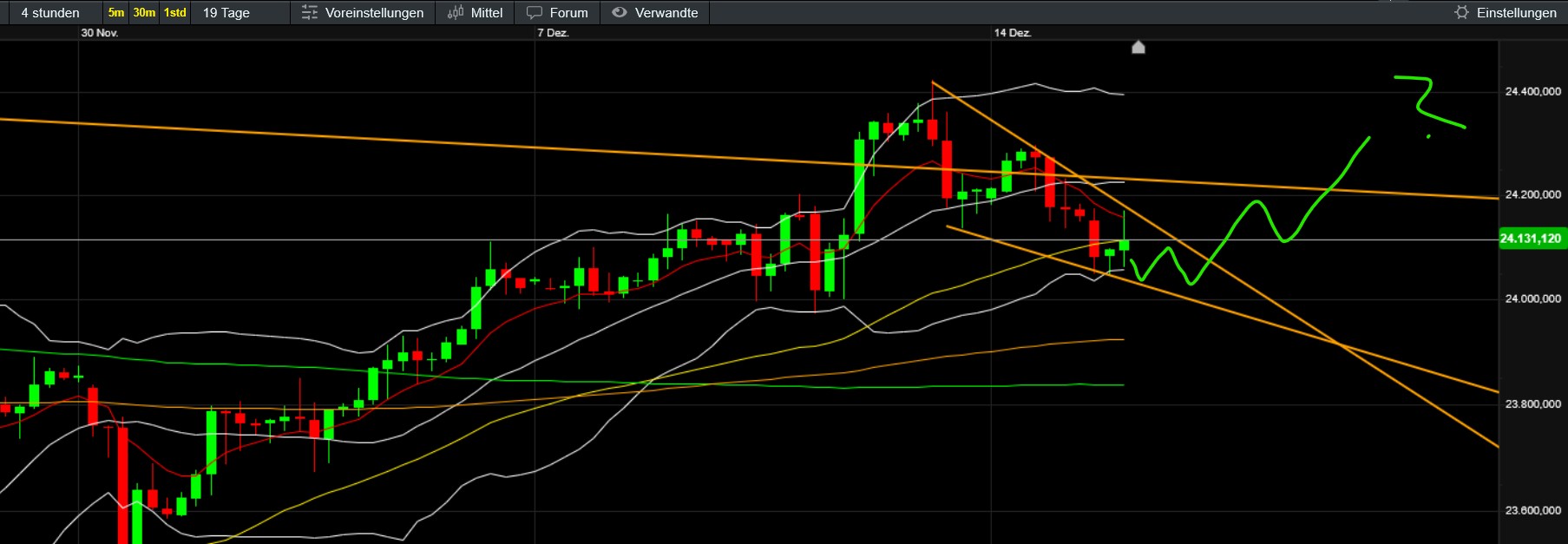This screenshot has height=544, width=1568.
Task: Click the '7 Dez.' date axis label
Action: click(553, 33)
